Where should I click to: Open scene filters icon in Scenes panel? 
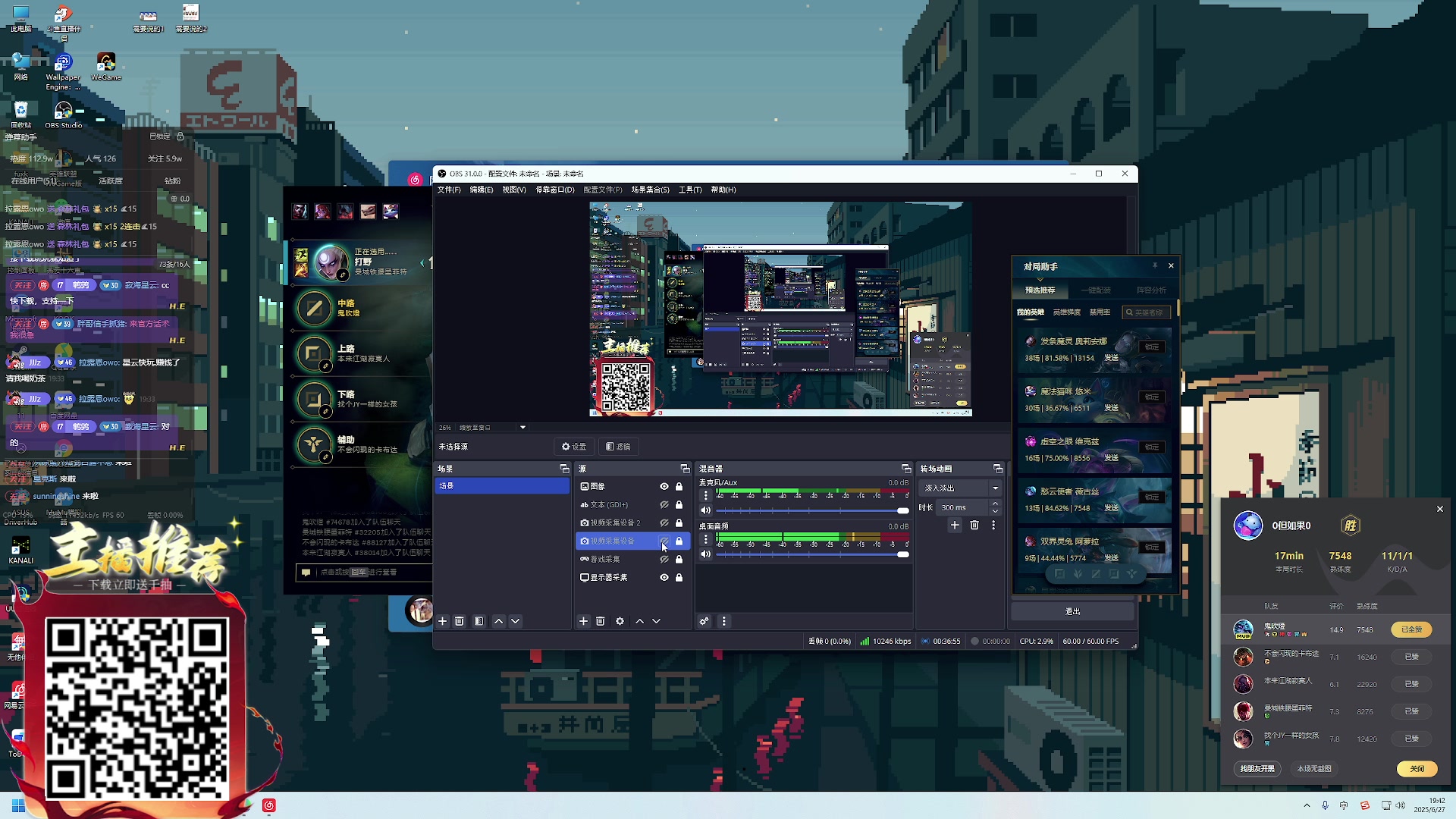pyautogui.click(x=479, y=621)
